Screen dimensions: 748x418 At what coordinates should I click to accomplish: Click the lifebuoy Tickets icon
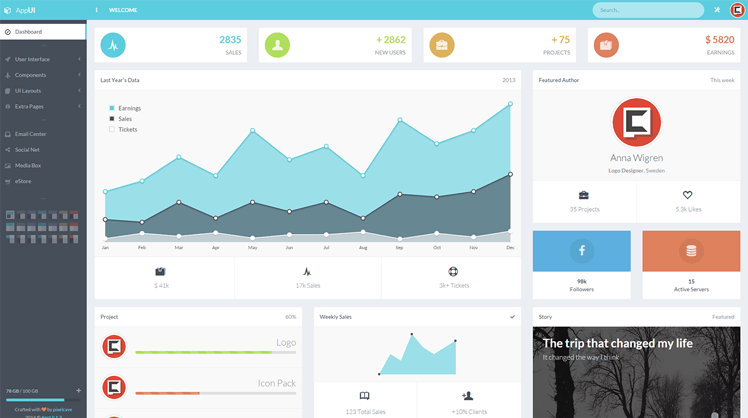pyautogui.click(x=452, y=271)
